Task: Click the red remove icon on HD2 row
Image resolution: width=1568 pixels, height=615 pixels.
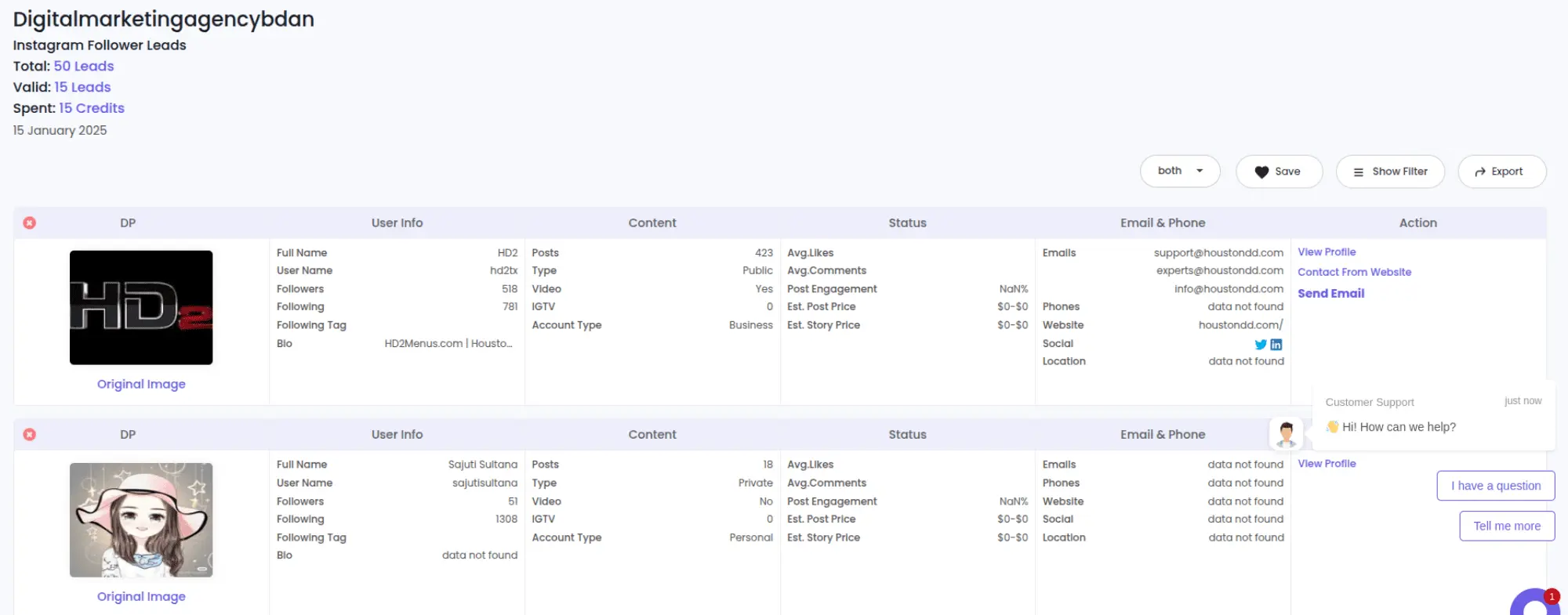Action: (x=30, y=223)
